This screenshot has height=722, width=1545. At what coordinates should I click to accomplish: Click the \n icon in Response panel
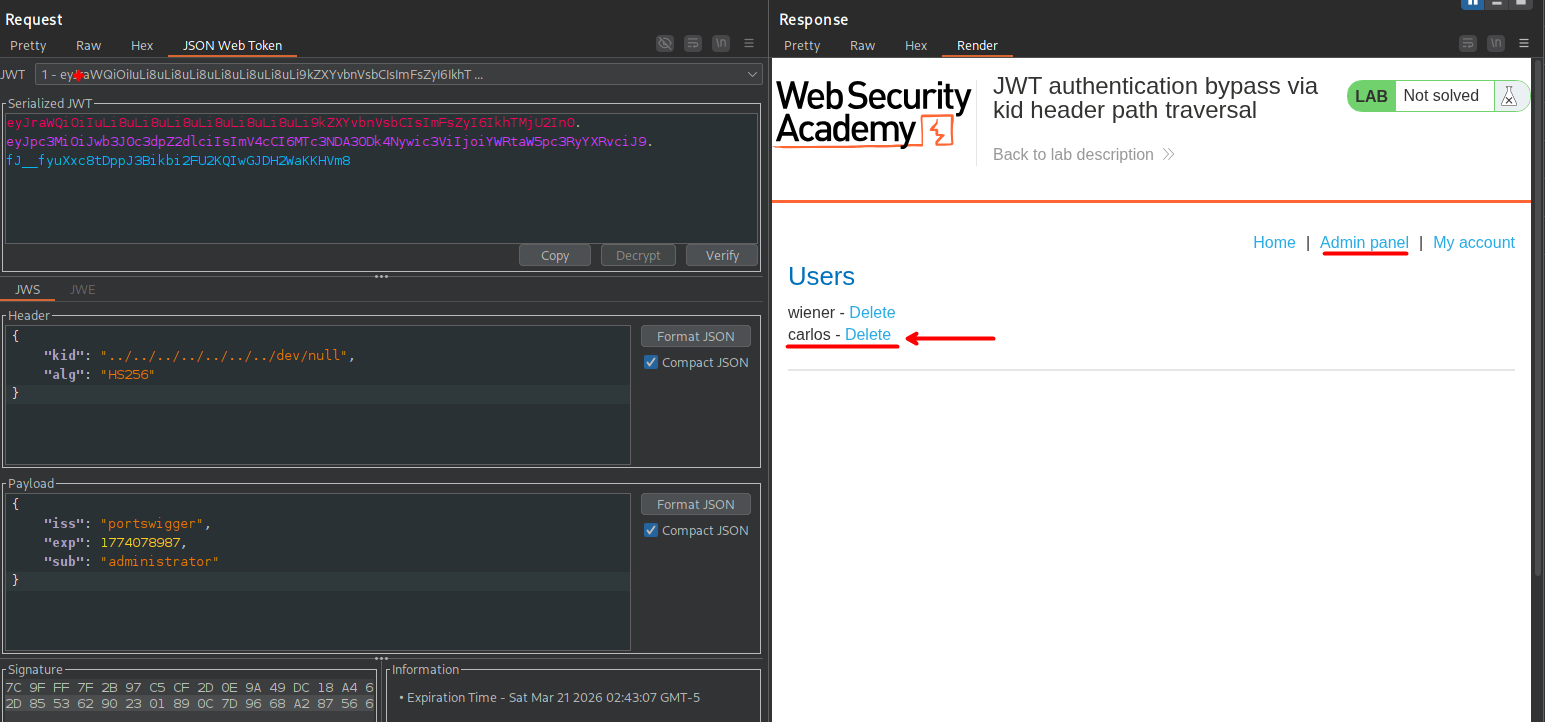[x=1495, y=43]
